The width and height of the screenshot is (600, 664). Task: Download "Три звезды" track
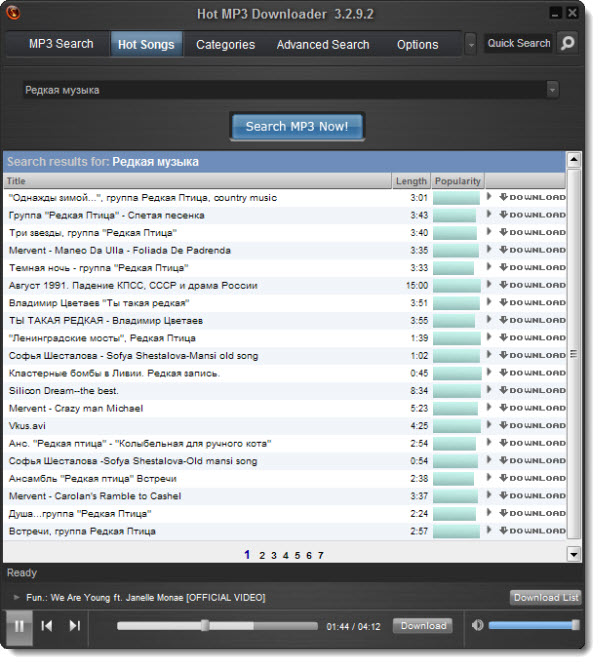click(532, 232)
